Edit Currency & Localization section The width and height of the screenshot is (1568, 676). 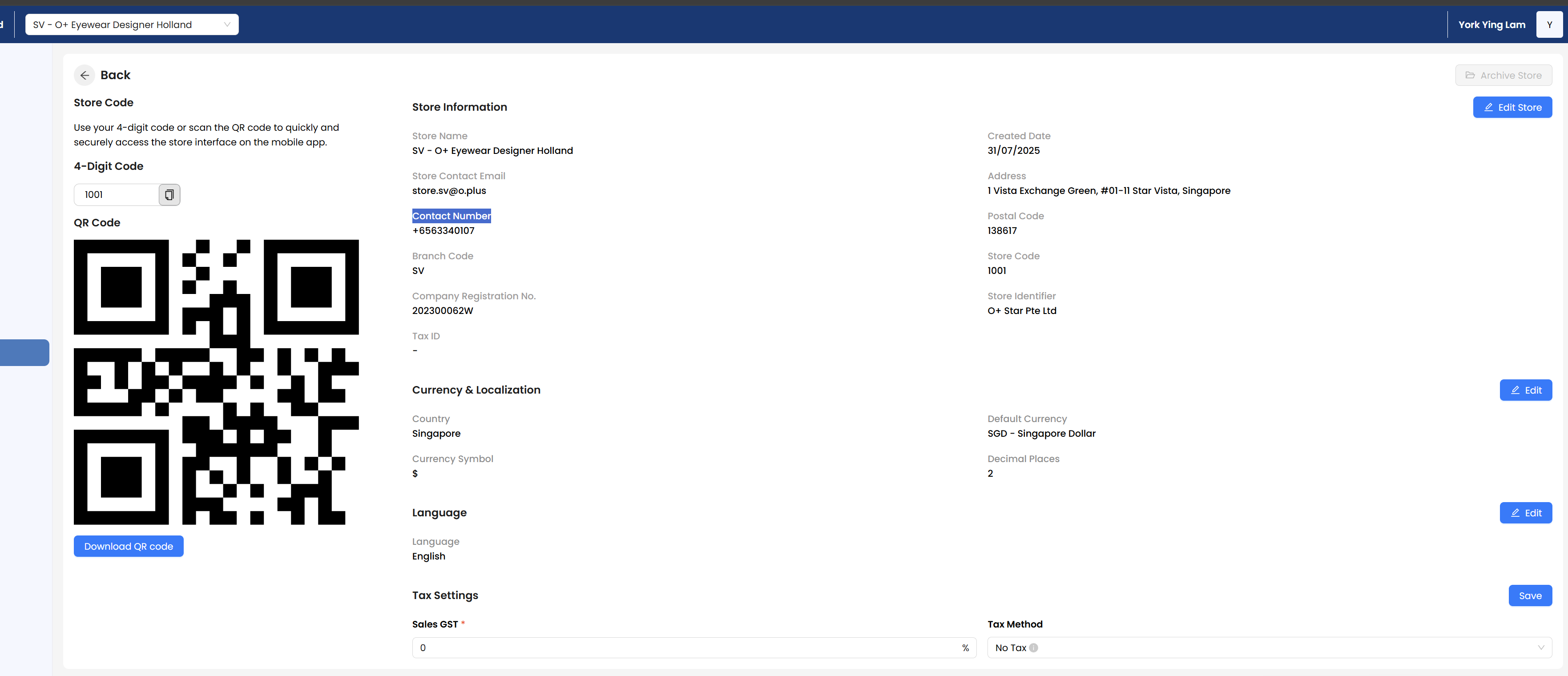(x=1525, y=390)
